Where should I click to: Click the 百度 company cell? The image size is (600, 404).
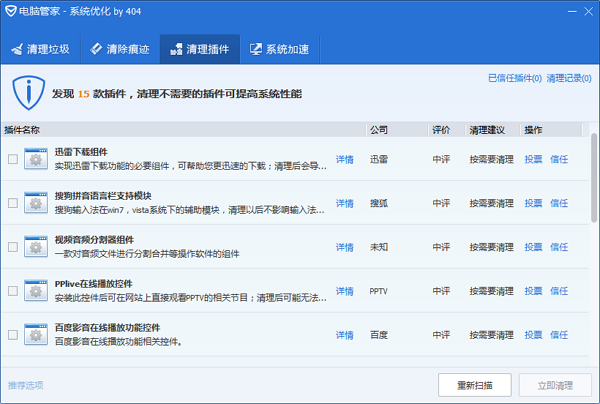tap(379, 335)
